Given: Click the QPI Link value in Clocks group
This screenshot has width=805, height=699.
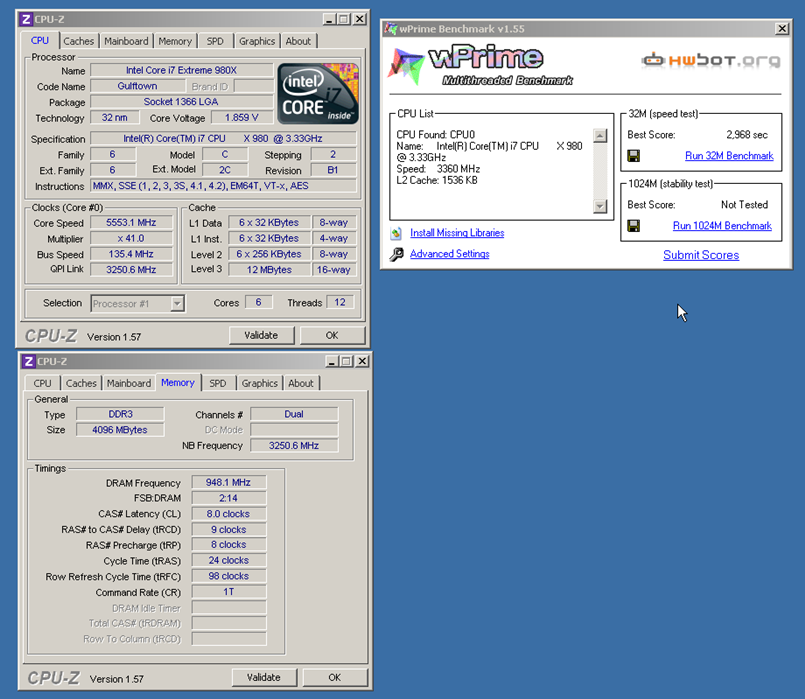Looking at the screenshot, I should coord(131,270).
